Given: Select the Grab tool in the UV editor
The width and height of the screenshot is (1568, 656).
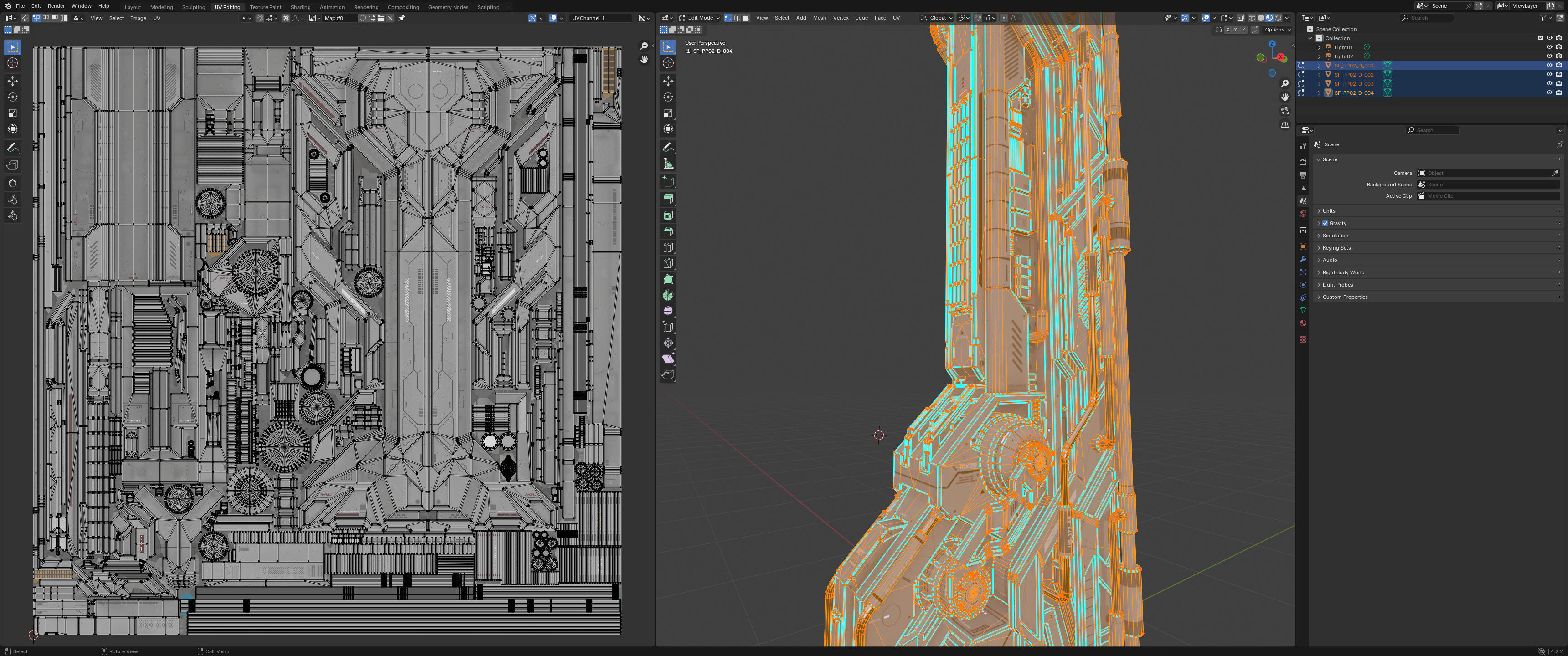Looking at the screenshot, I should pyautogui.click(x=12, y=184).
